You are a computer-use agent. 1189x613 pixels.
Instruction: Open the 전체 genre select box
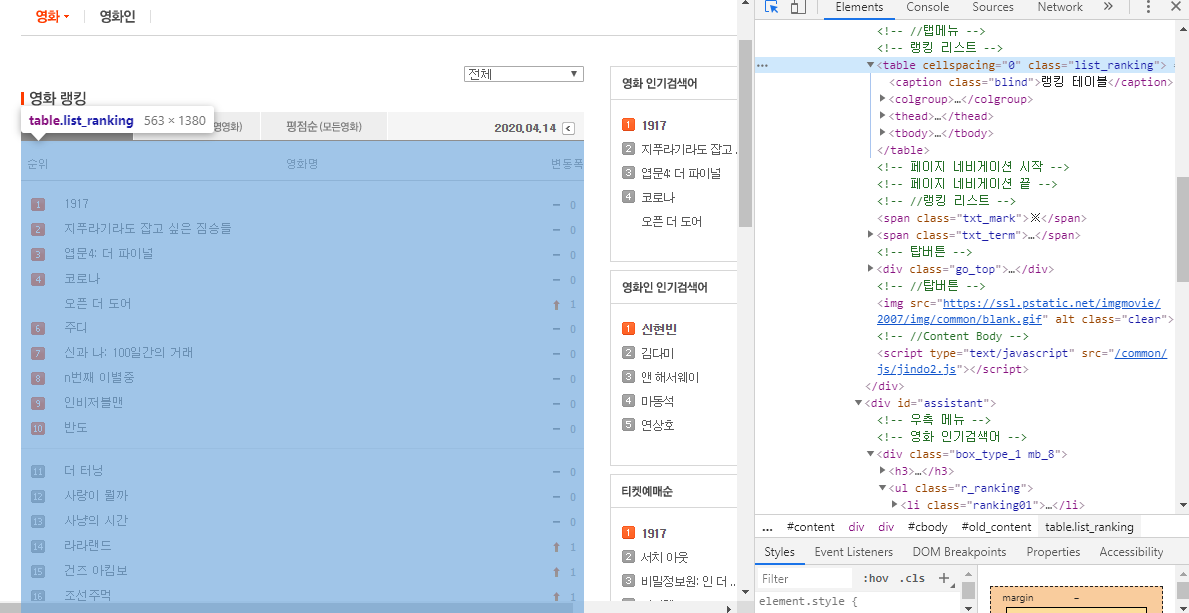pos(524,74)
